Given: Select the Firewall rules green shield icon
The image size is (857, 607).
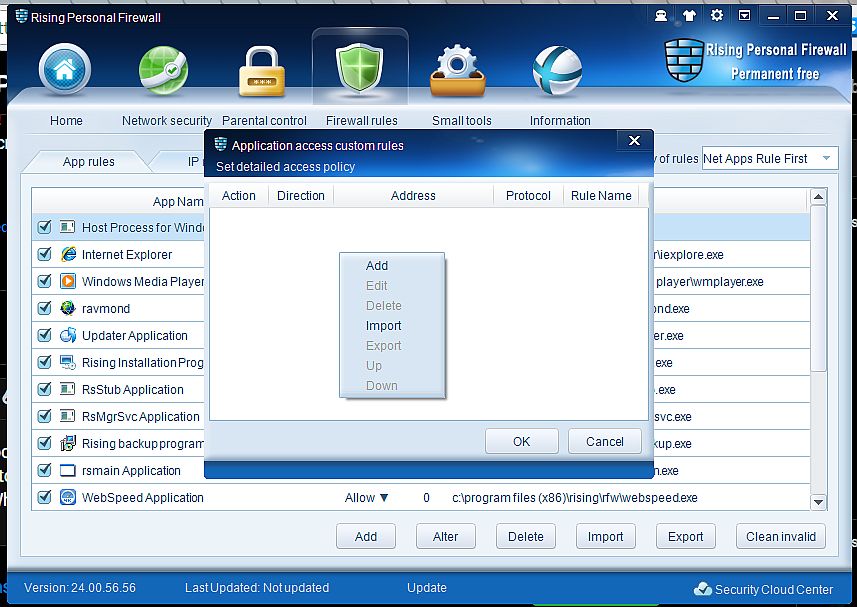Looking at the screenshot, I should pyautogui.click(x=360, y=68).
